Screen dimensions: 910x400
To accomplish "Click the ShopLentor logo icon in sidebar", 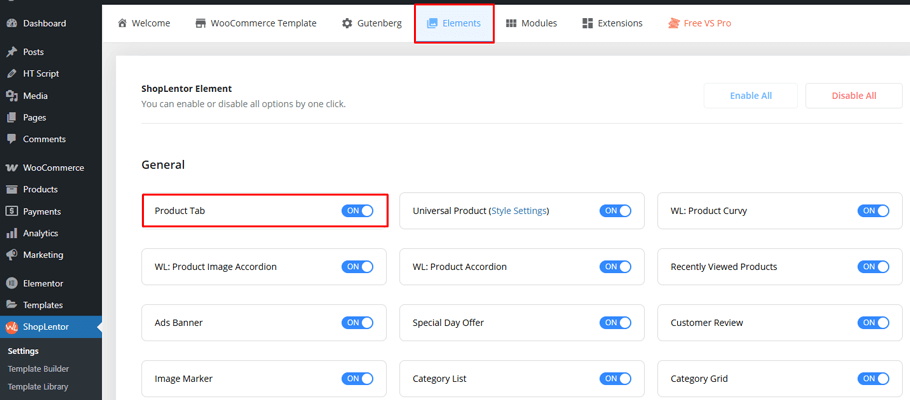I will (11, 327).
